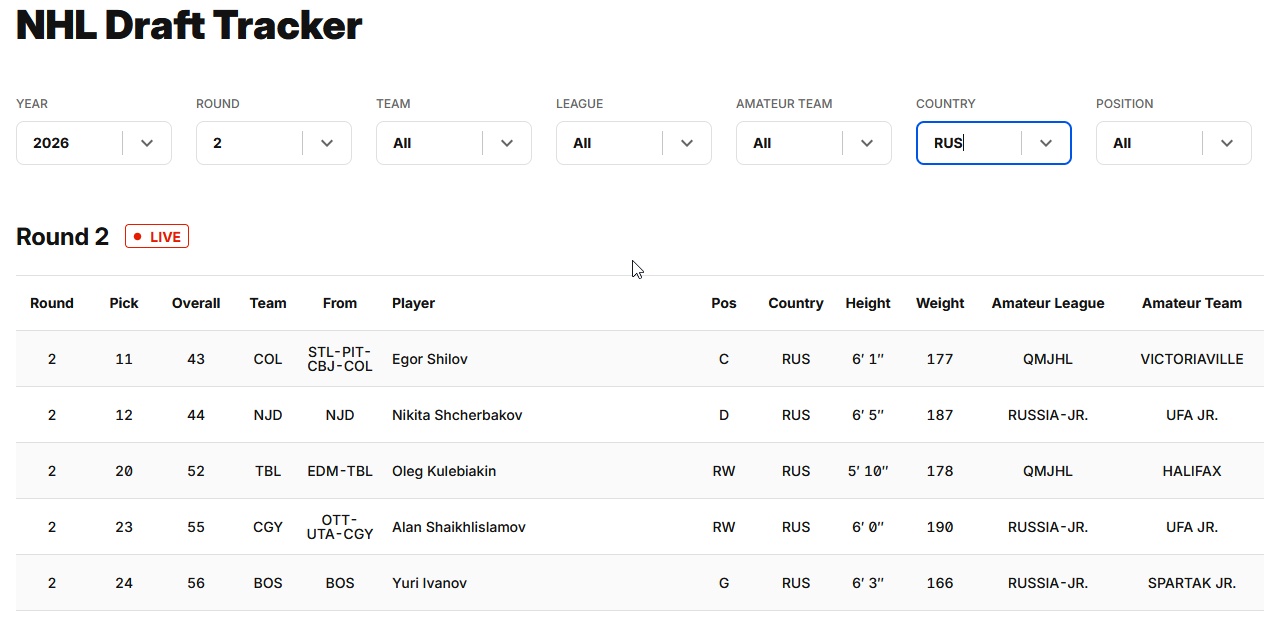Image resolution: width=1271 pixels, height=636 pixels.
Task: Click team CGY in the Shaikhlislamov row
Action: tap(268, 527)
